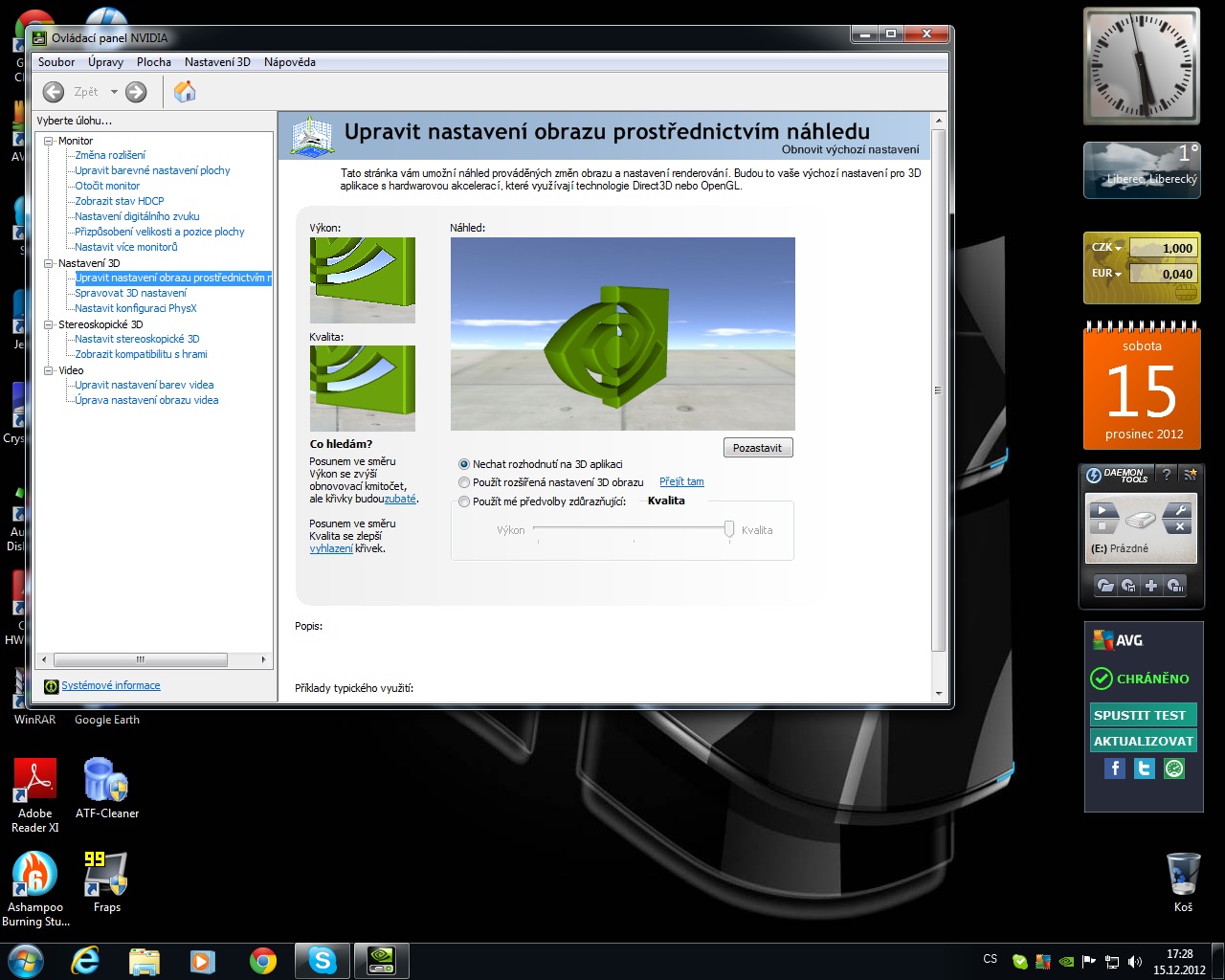Collapse the Nastavení 3D tree node

[x=49, y=263]
